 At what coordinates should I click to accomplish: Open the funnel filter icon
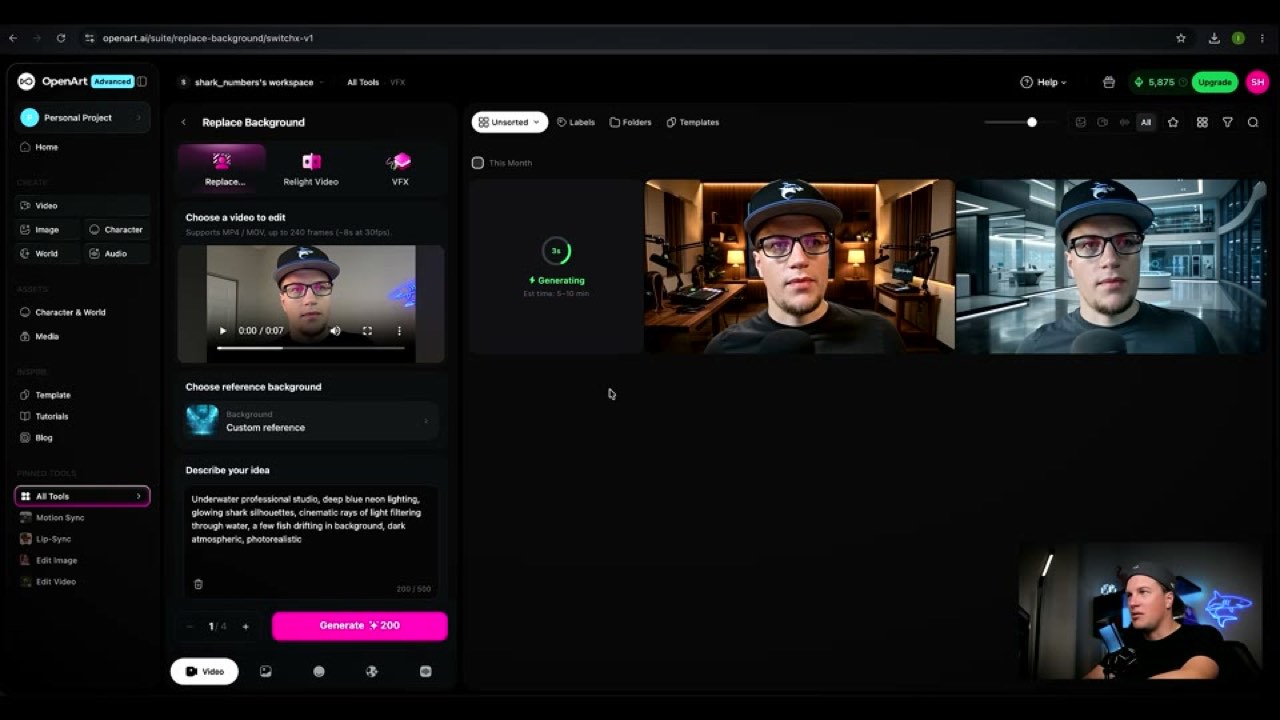coord(1227,122)
